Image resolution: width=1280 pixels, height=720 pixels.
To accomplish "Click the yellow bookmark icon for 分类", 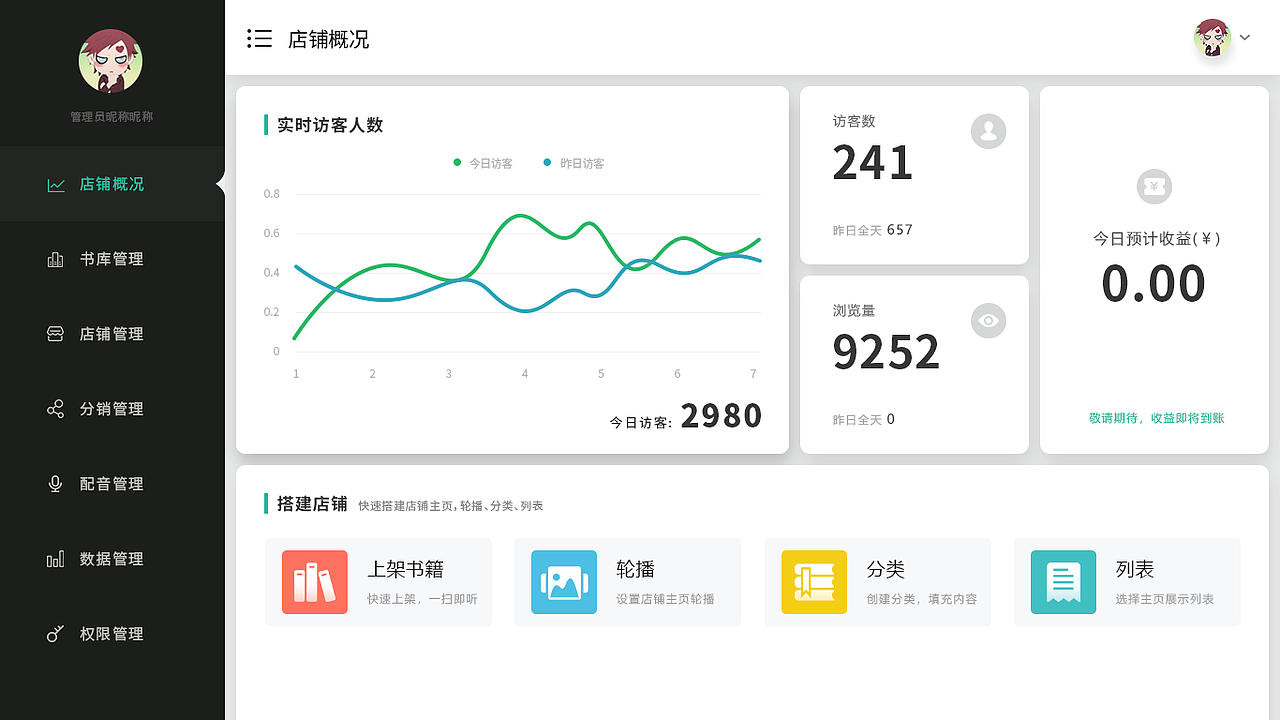I will click(x=814, y=582).
